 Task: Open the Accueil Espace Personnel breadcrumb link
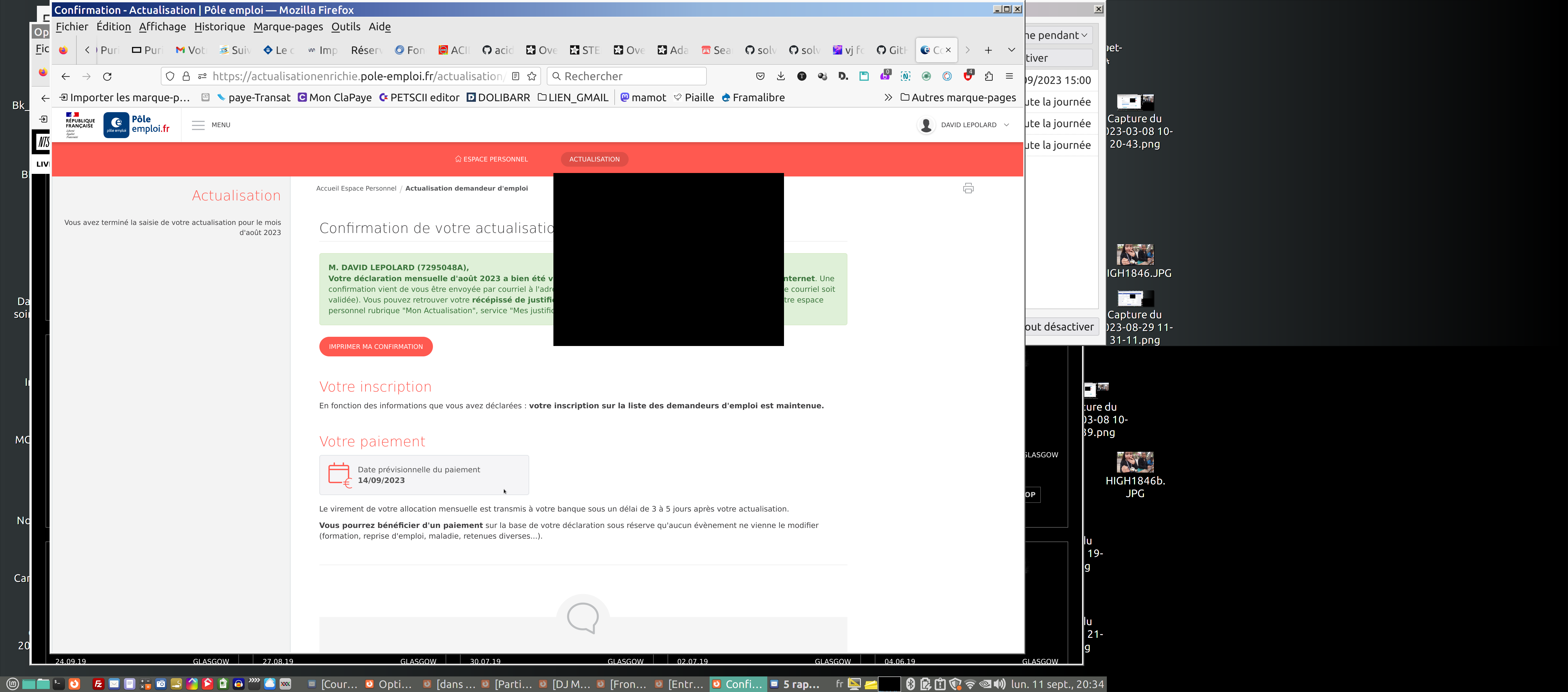pyautogui.click(x=356, y=188)
